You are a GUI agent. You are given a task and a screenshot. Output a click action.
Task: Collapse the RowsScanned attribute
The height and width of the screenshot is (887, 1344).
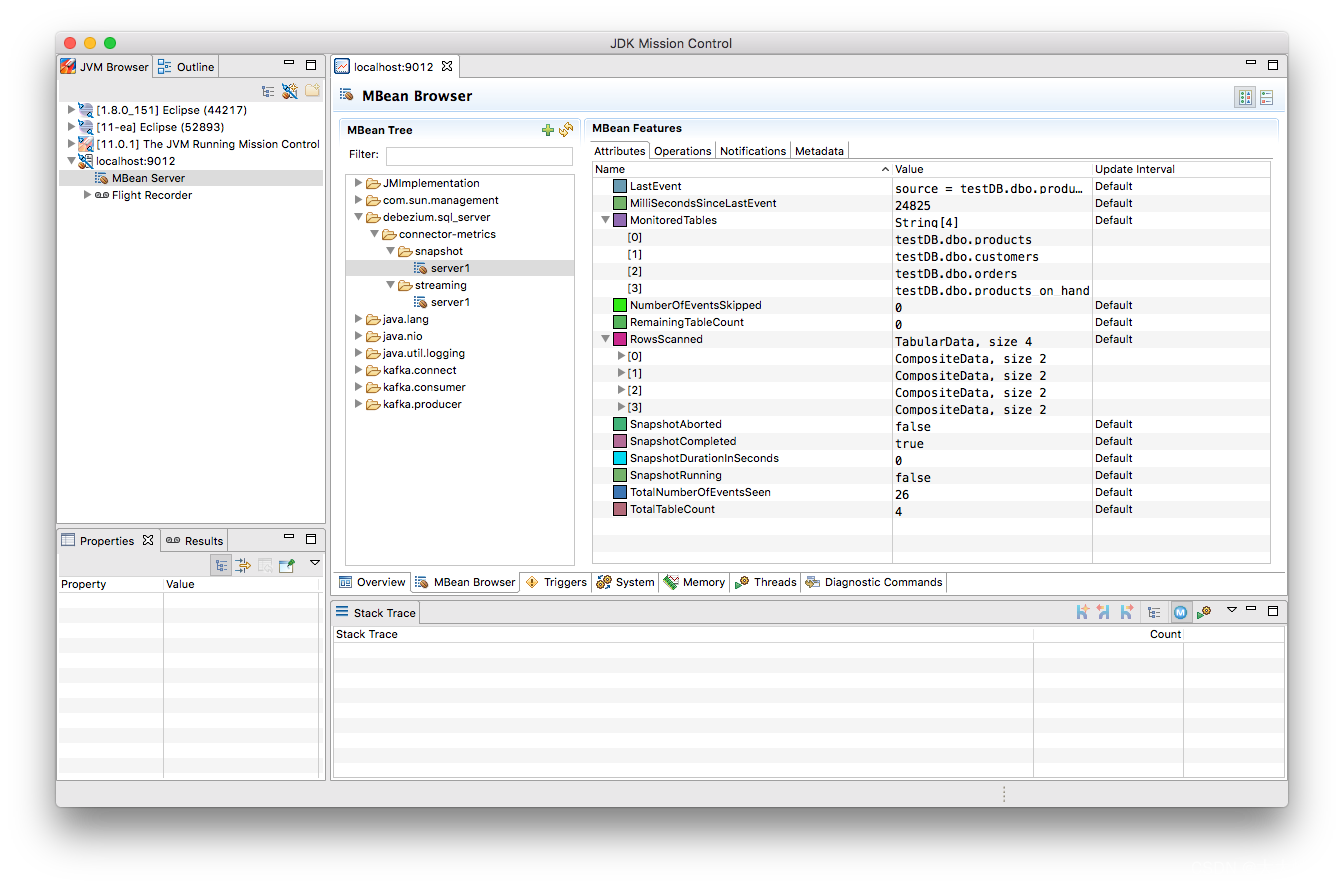tap(605, 339)
